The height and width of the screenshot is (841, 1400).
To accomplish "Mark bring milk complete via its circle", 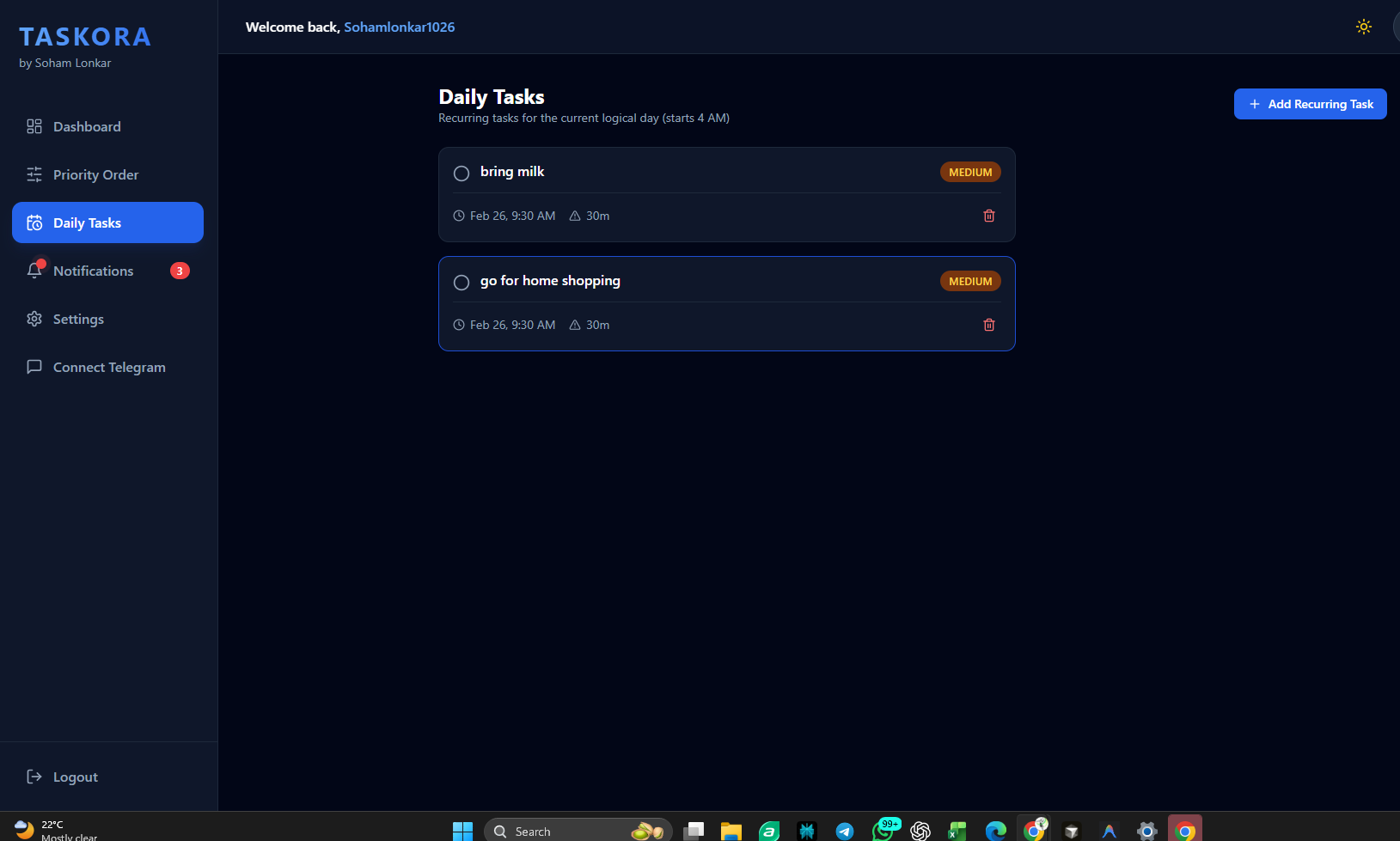I will tap(462, 173).
